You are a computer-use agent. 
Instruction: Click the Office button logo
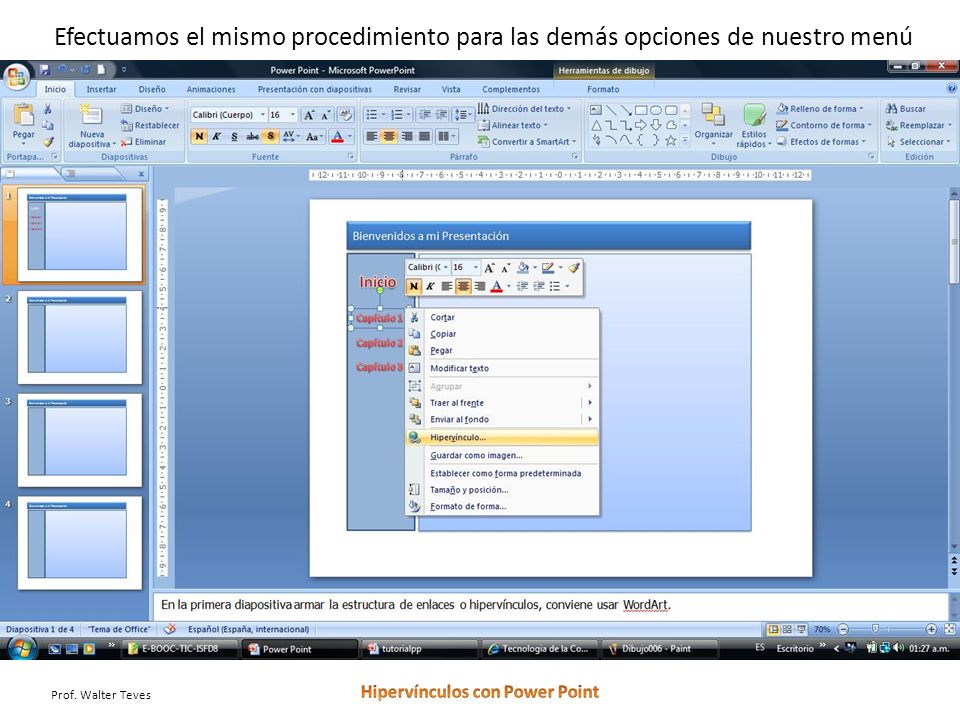point(17,77)
